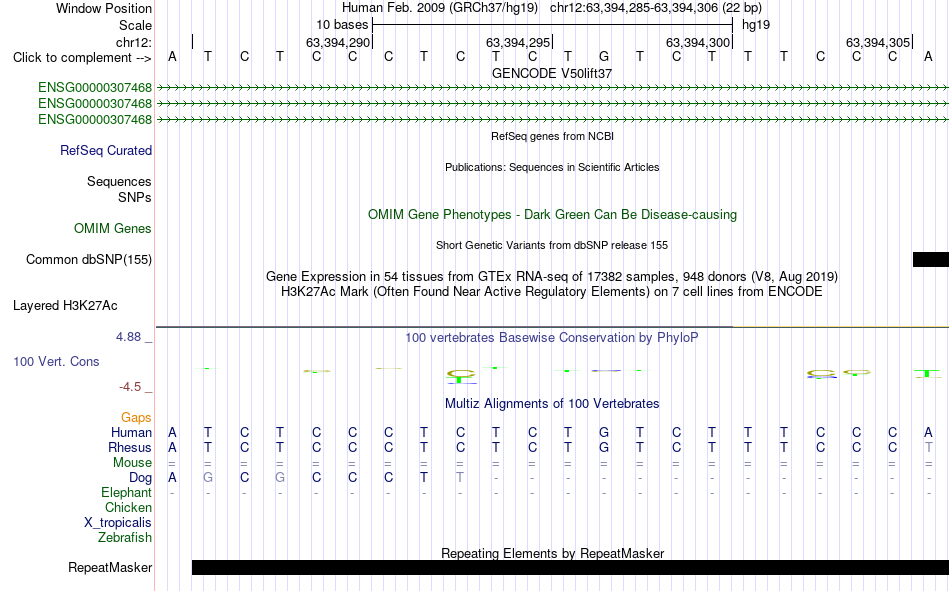The width and height of the screenshot is (950, 591).
Task: Click the hg19 label beside the scale bar
Action: coord(756,25)
